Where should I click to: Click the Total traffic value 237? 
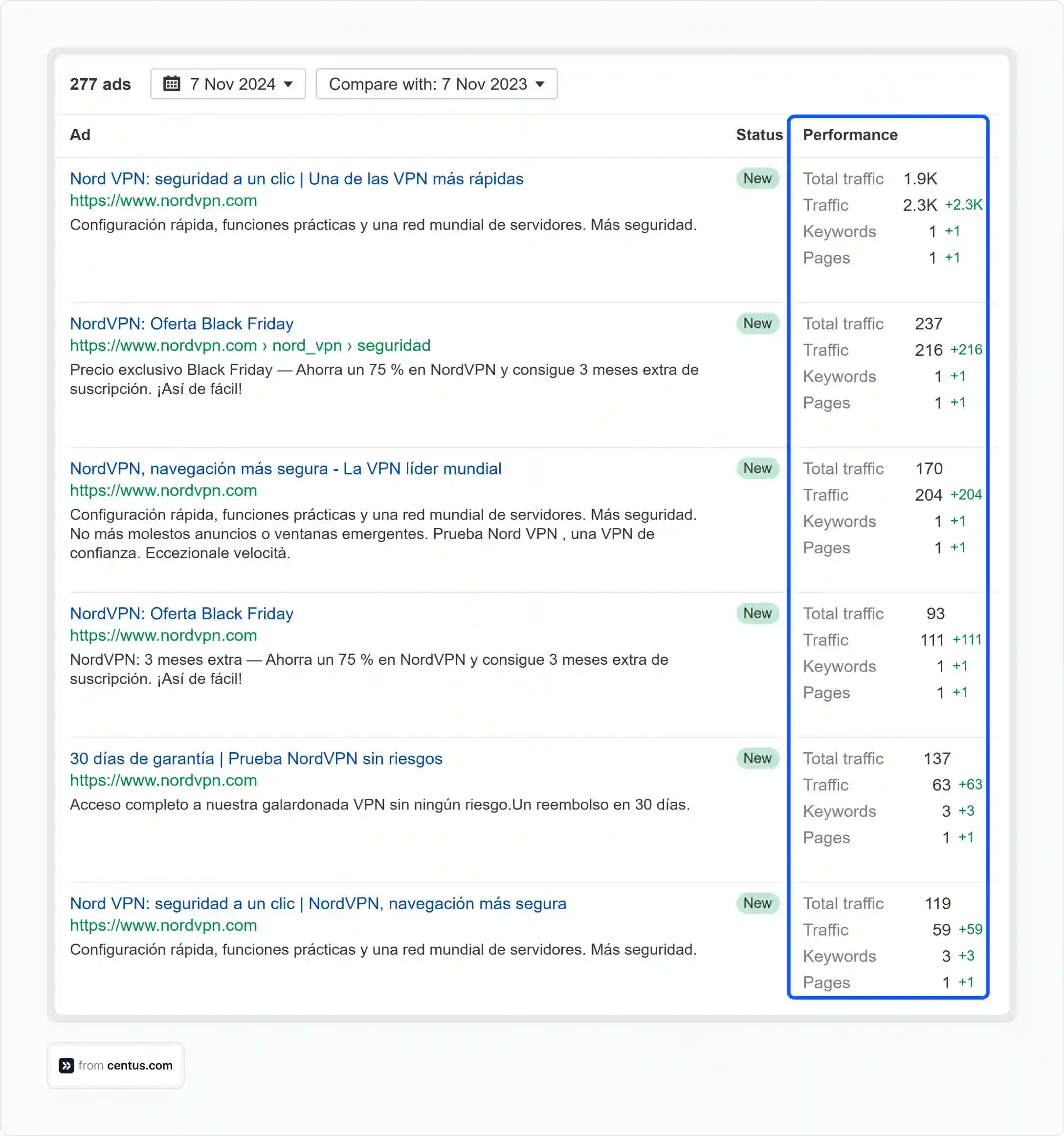point(929,324)
